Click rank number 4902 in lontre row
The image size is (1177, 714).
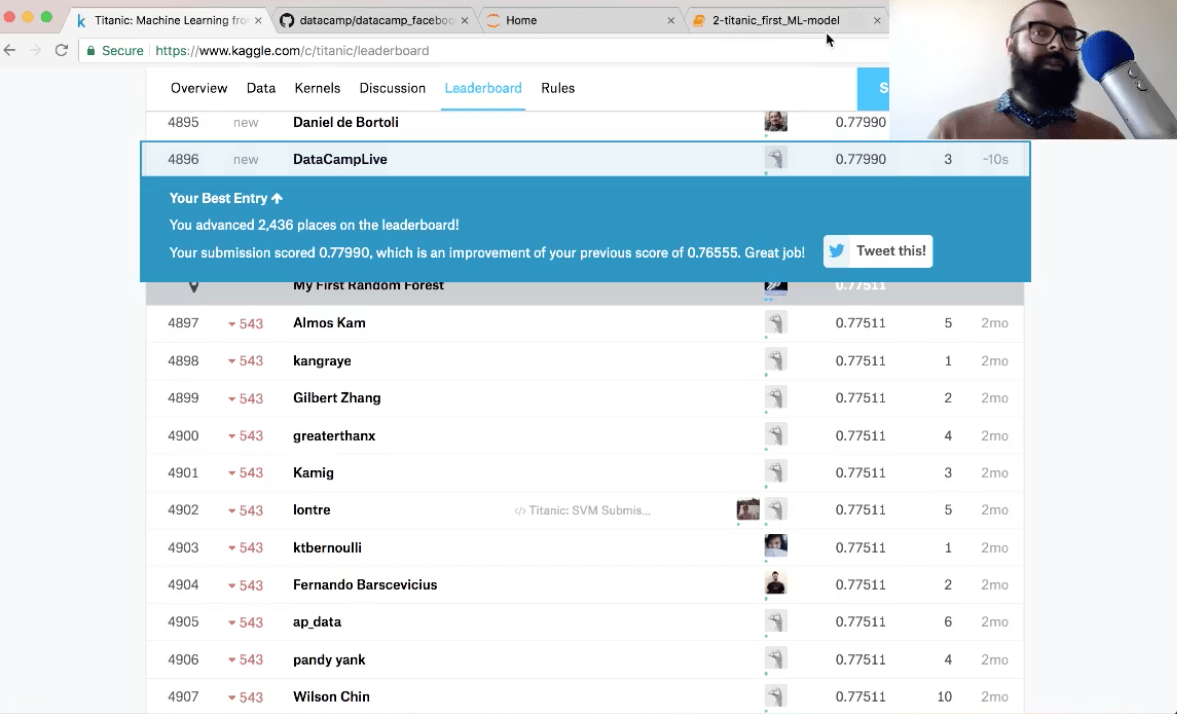pos(183,510)
